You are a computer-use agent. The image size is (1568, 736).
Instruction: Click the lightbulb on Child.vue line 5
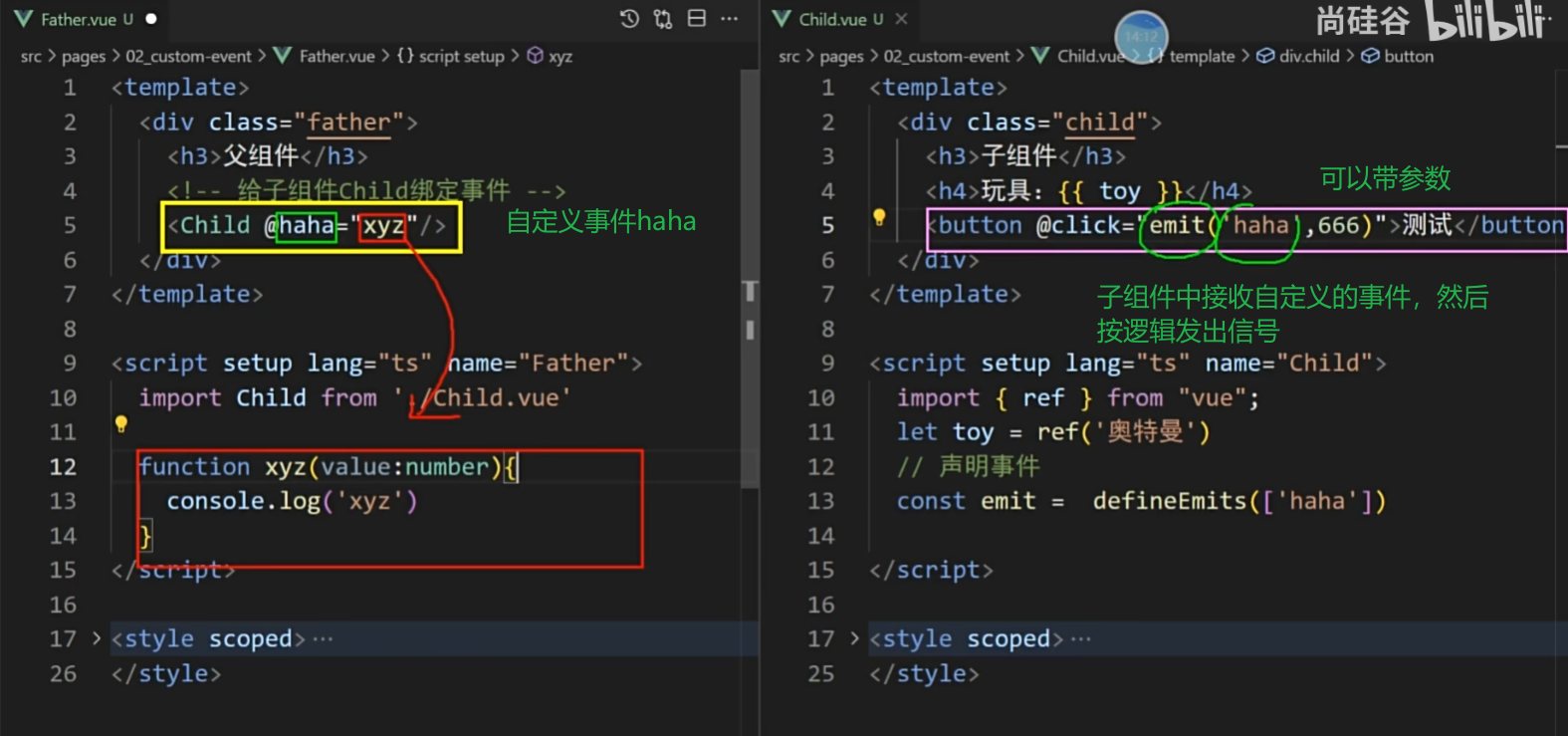point(879,217)
